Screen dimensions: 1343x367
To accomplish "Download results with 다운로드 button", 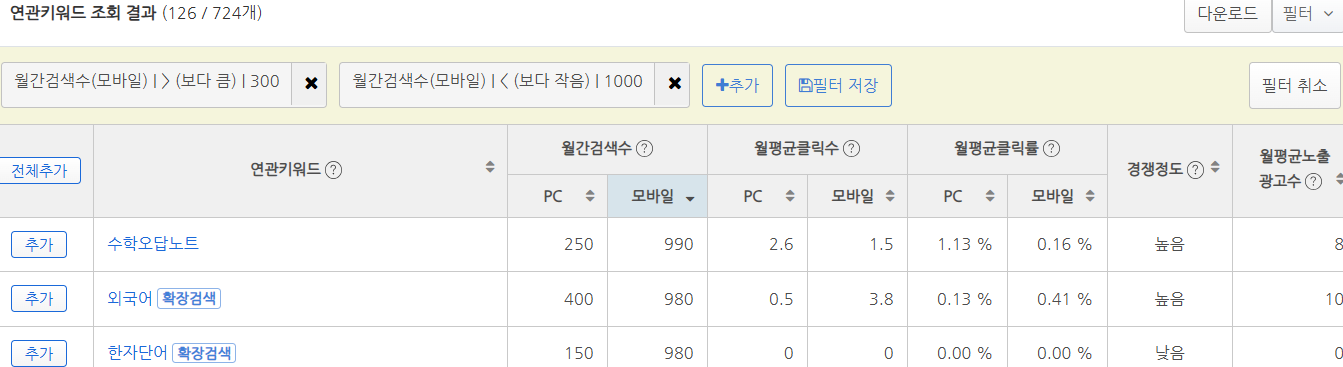I will pos(1227,15).
